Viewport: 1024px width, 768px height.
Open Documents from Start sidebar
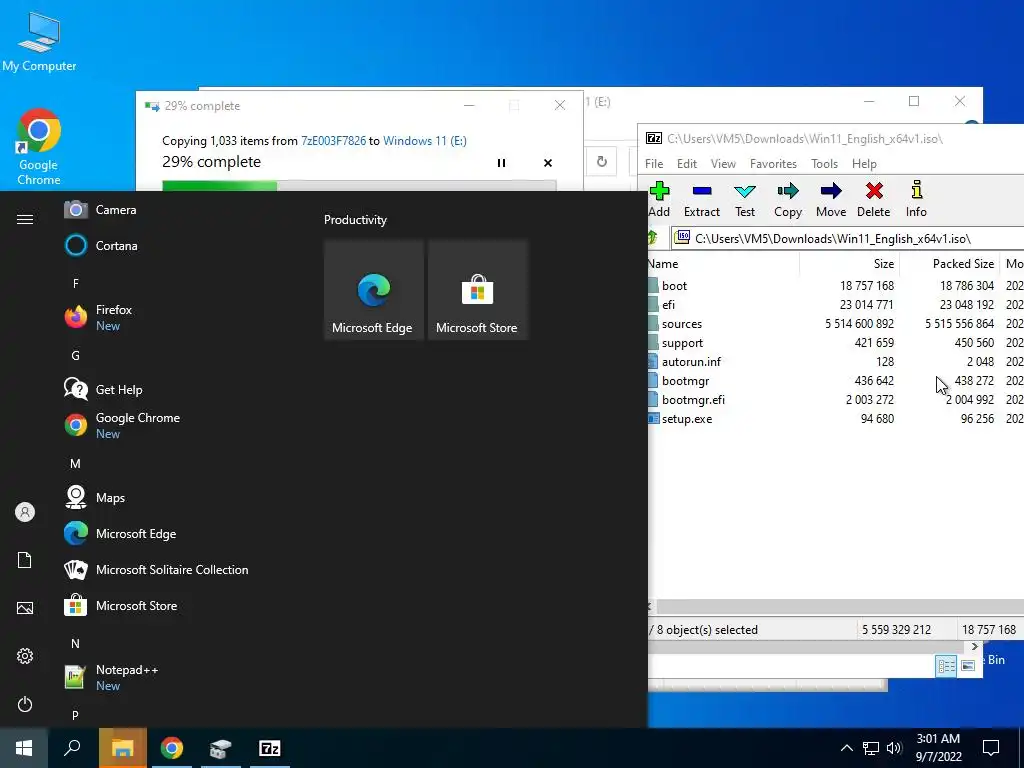(x=25, y=560)
